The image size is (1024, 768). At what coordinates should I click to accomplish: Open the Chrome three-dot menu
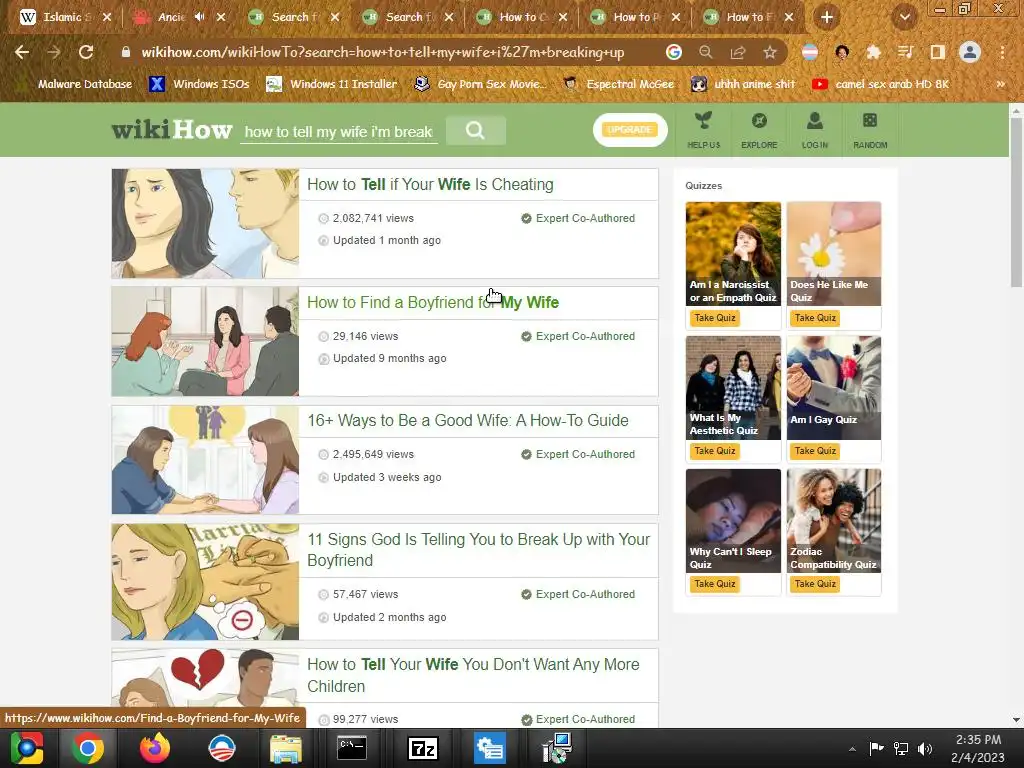1002,52
